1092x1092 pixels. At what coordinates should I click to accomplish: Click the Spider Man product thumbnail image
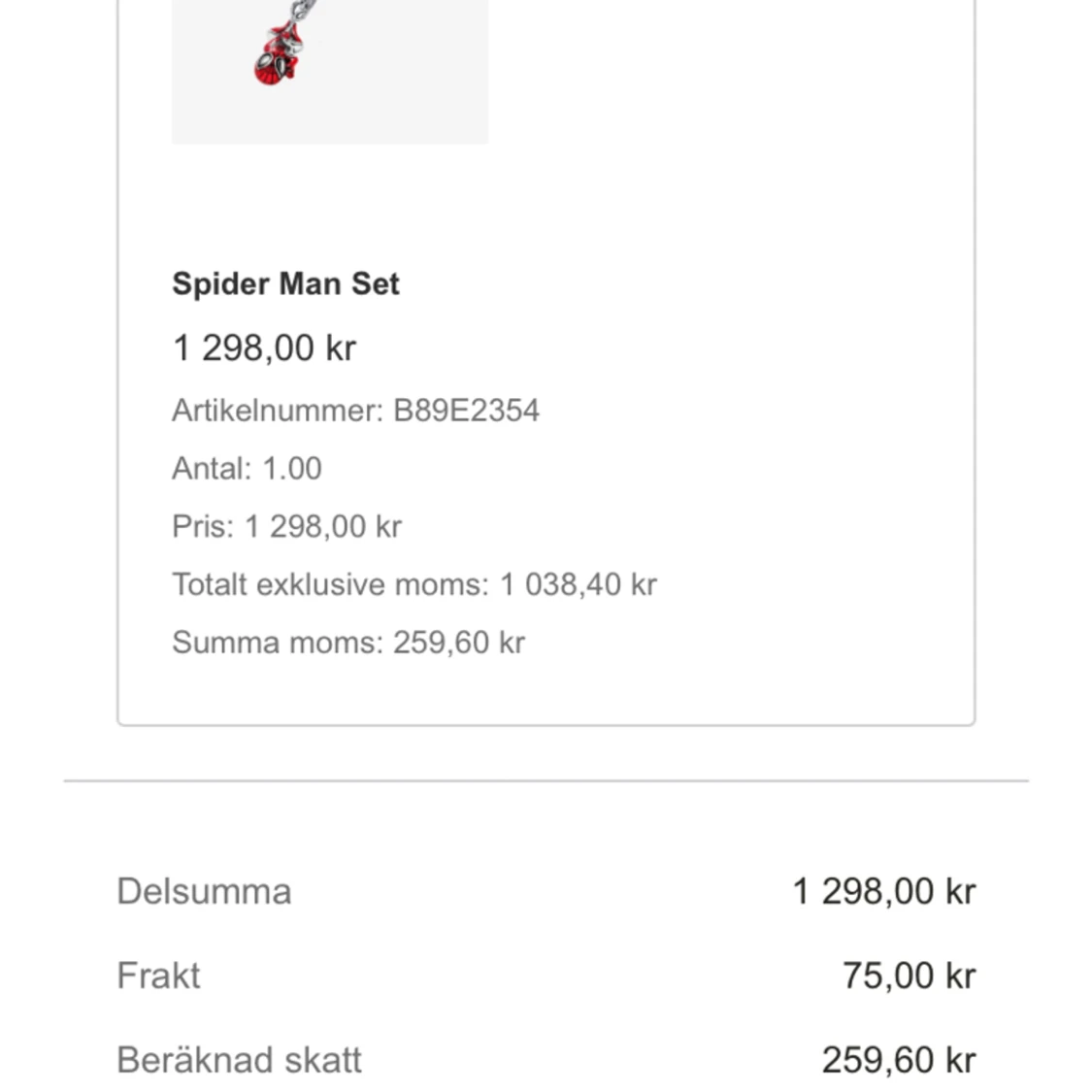coord(329,72)
